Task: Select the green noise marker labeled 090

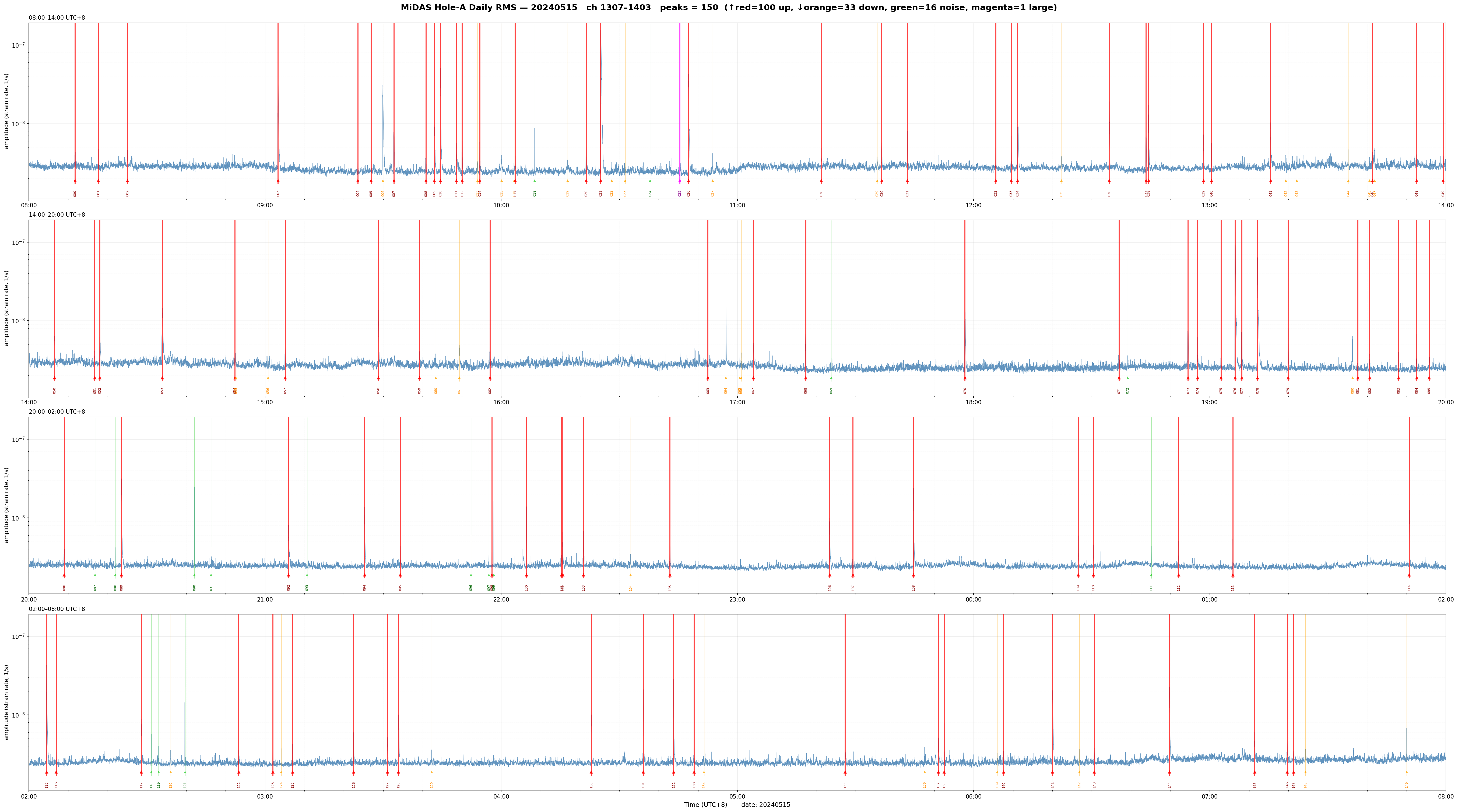Action: (x=195, y=574)
